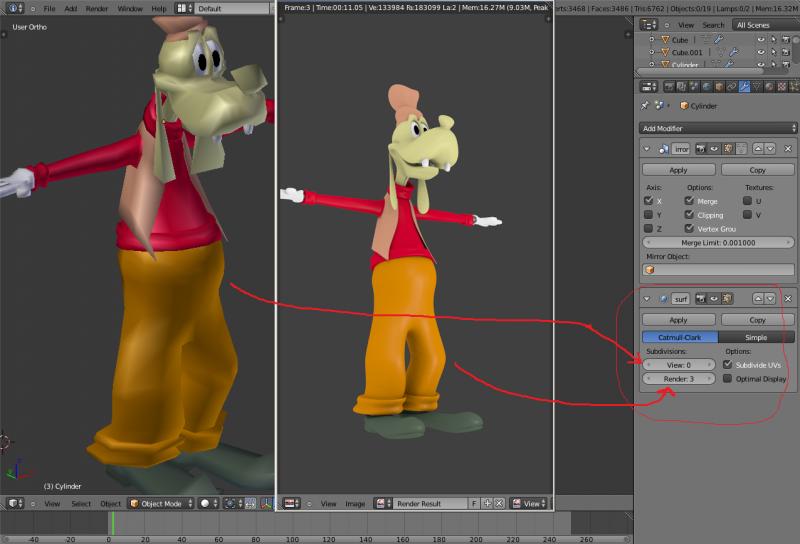Toggle the Subdivide UVs checkbox
Image resolution: width=800 pixels, height=544 pixels.
pos(728,364)
